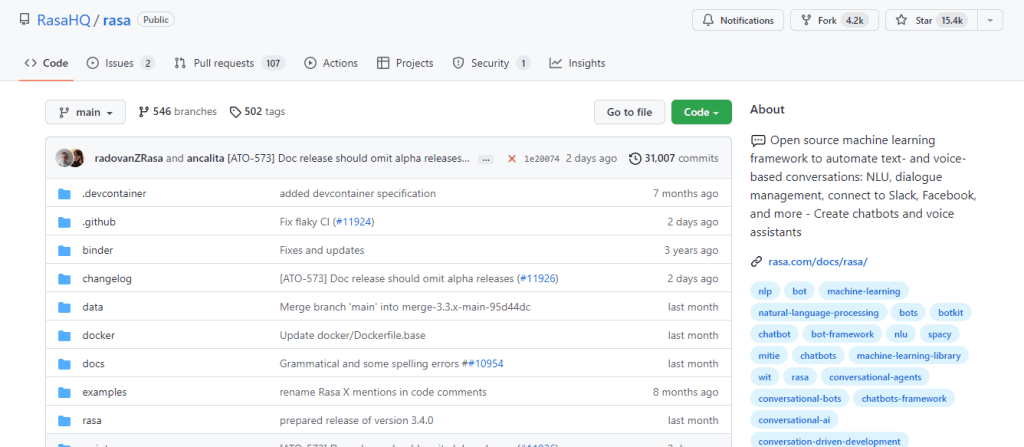This screenshot has height=447, width=1024.
Task: Open the Security tab
Action: coord(491,63)
